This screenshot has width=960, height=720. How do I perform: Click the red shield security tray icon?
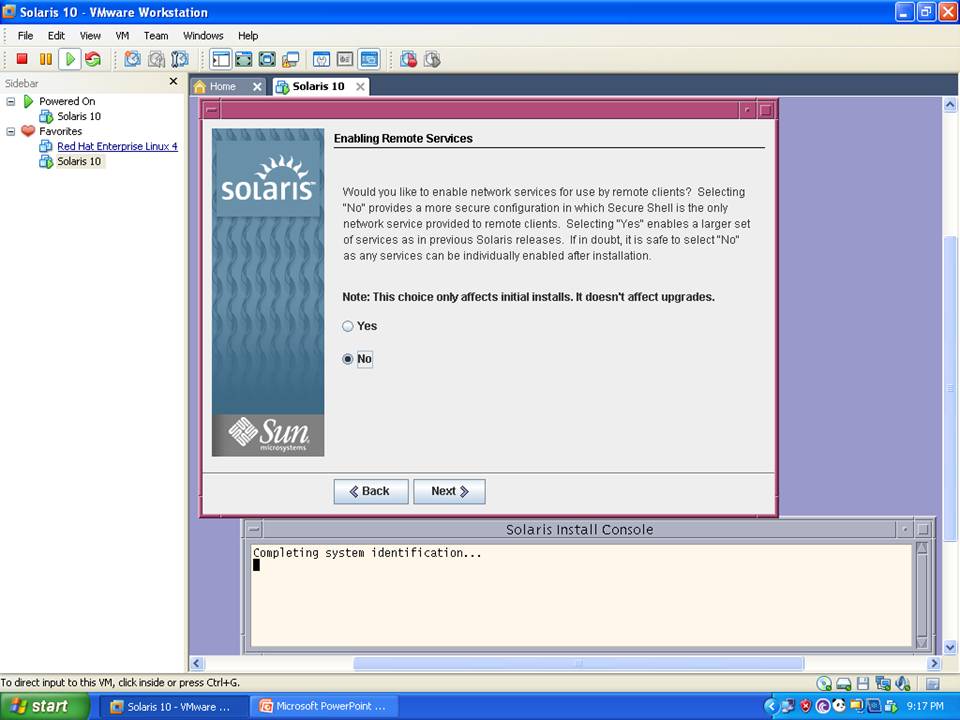coord(806,706)
